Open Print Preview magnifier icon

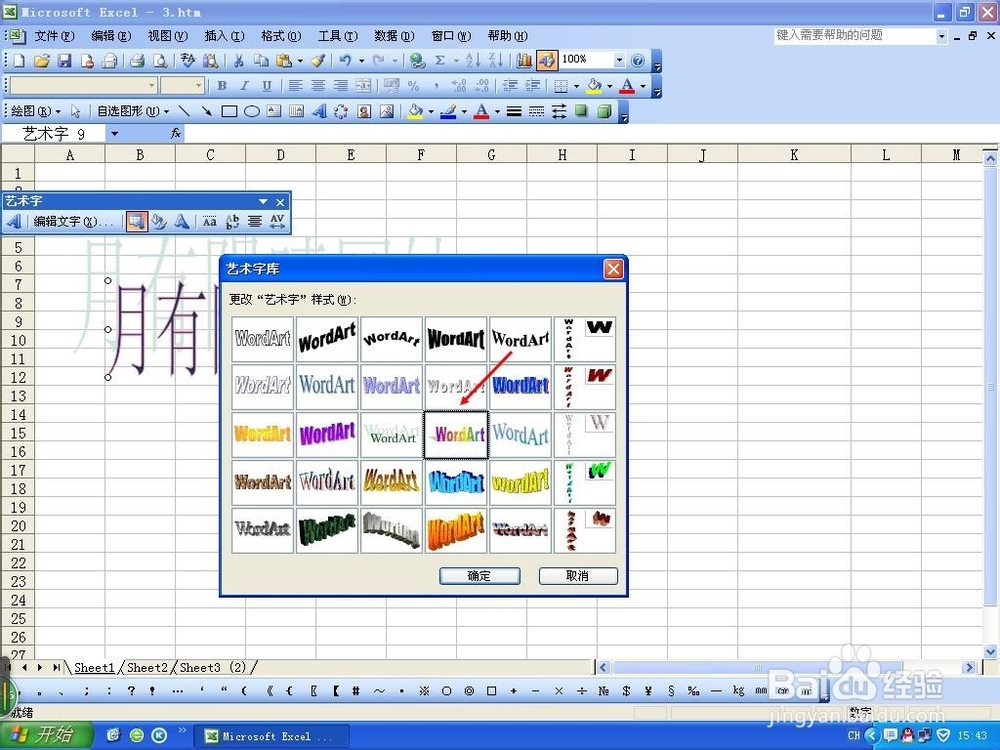coord(160,61)
